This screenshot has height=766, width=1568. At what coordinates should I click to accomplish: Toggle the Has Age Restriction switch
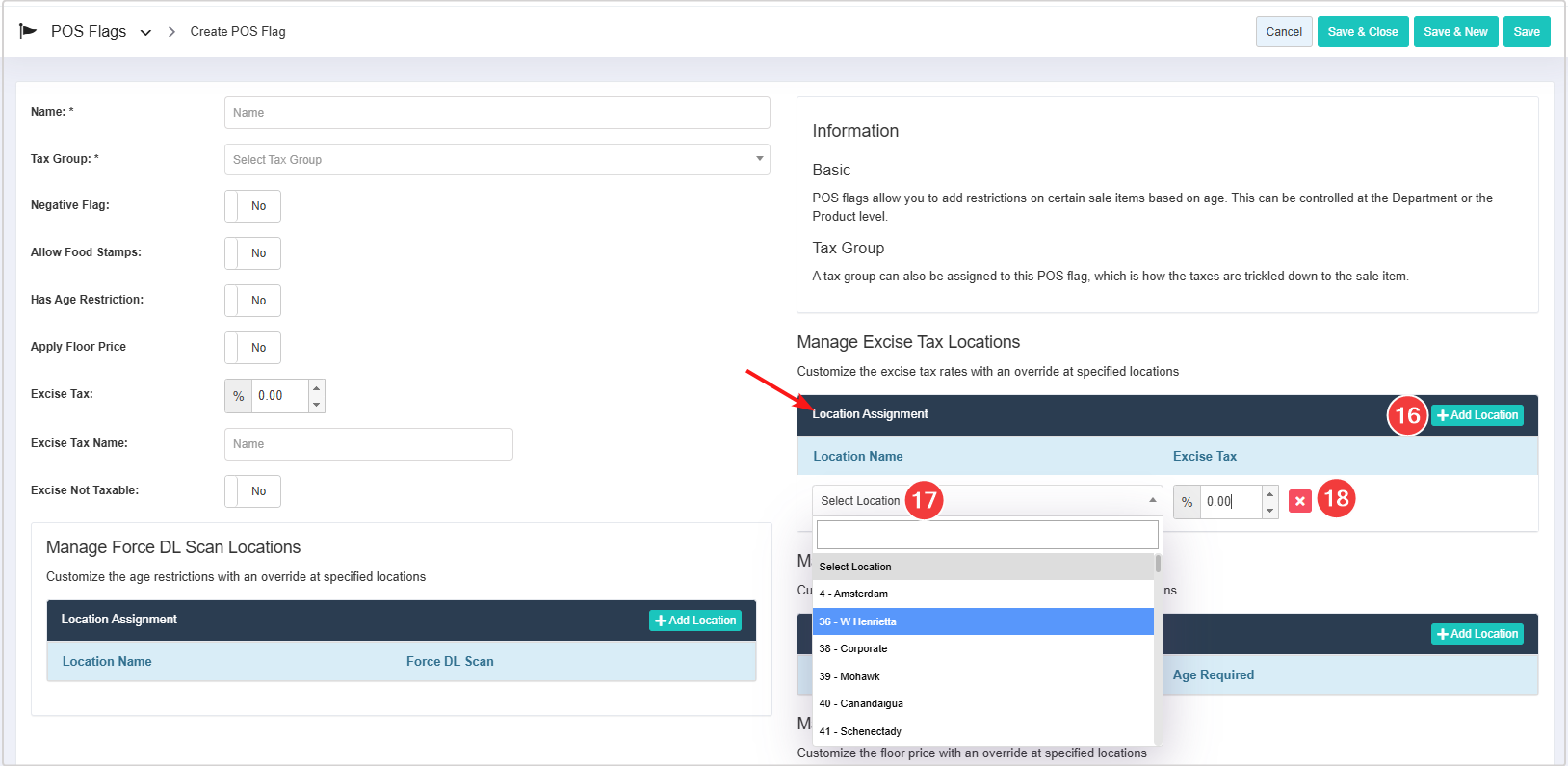[x=252, y=301]
